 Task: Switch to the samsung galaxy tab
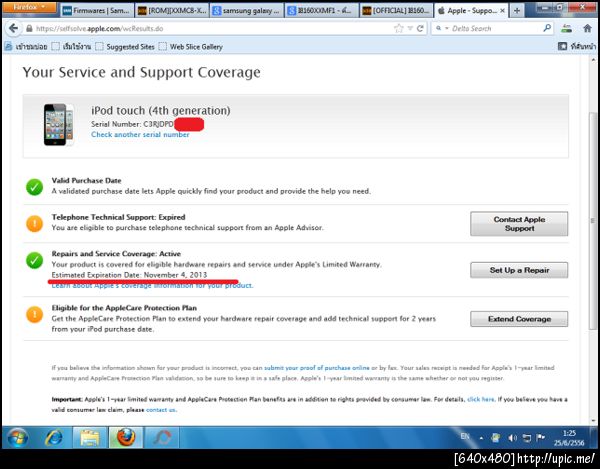pyautogui.click(x=247, y=10)
